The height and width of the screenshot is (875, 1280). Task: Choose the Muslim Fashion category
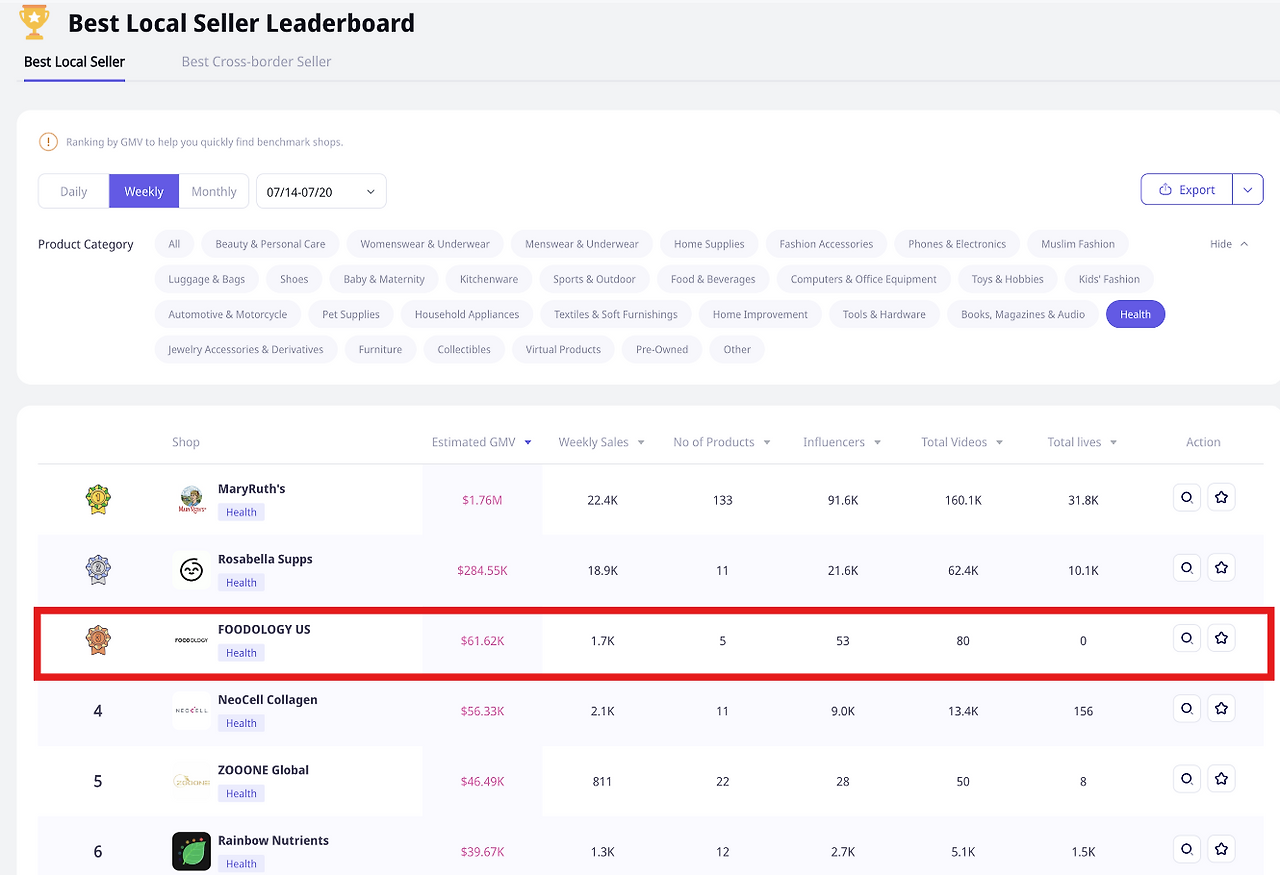[x=1078, y=244]
